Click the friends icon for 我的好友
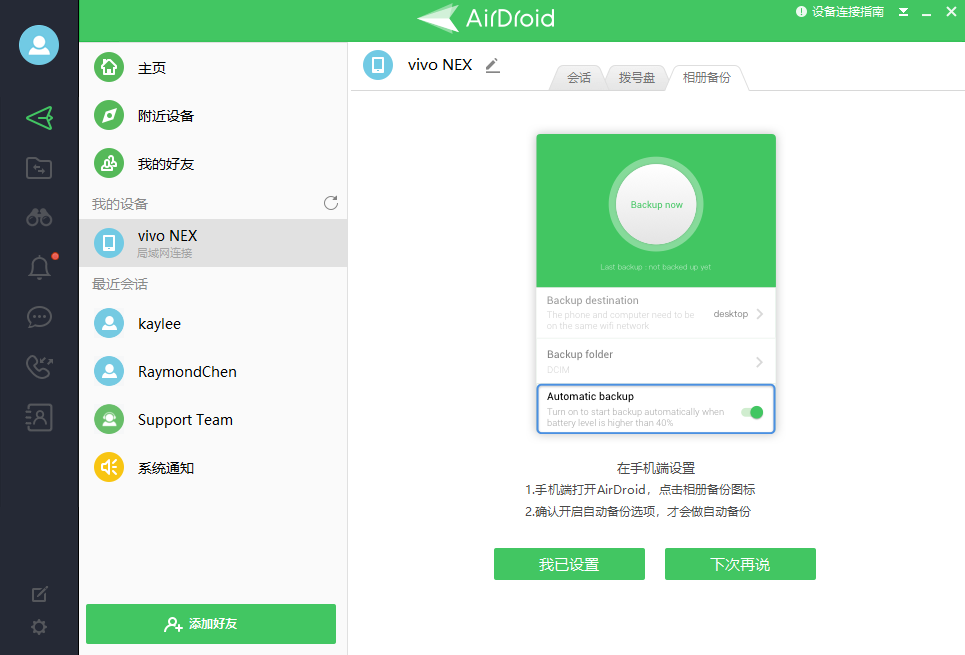 [109, 163]
